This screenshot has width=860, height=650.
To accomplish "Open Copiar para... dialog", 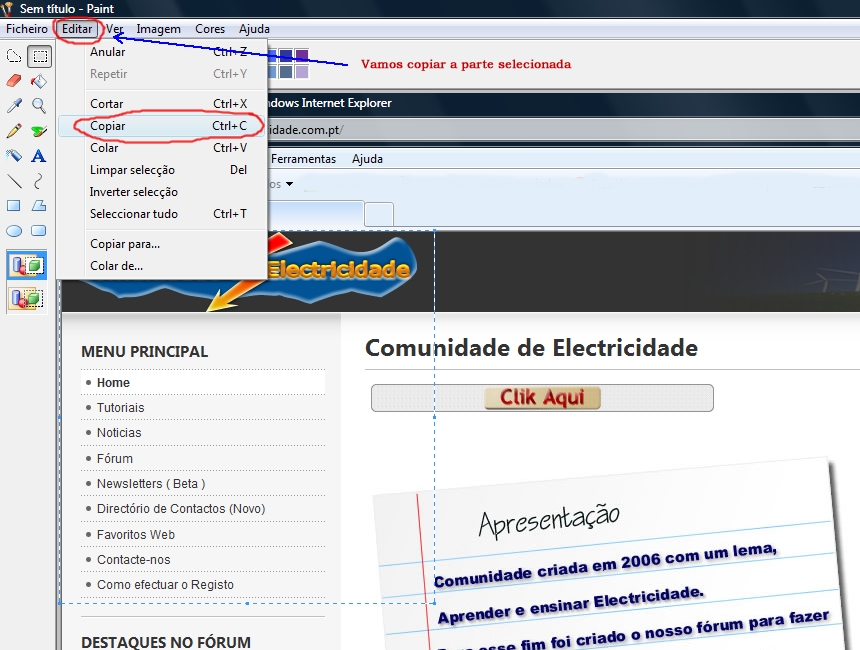I will [x=163, y=244].
